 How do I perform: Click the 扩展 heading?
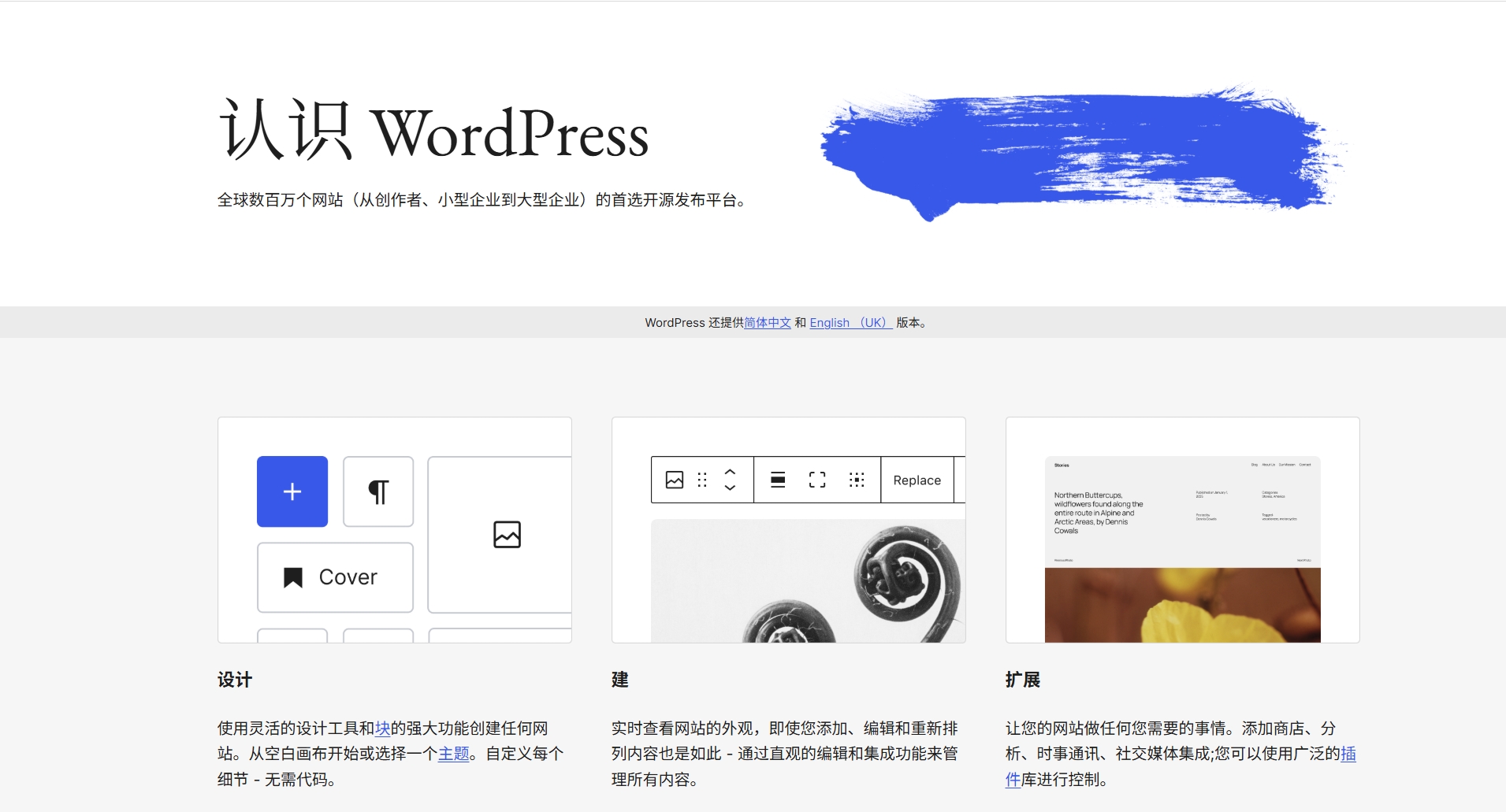tap(1023, 680)
